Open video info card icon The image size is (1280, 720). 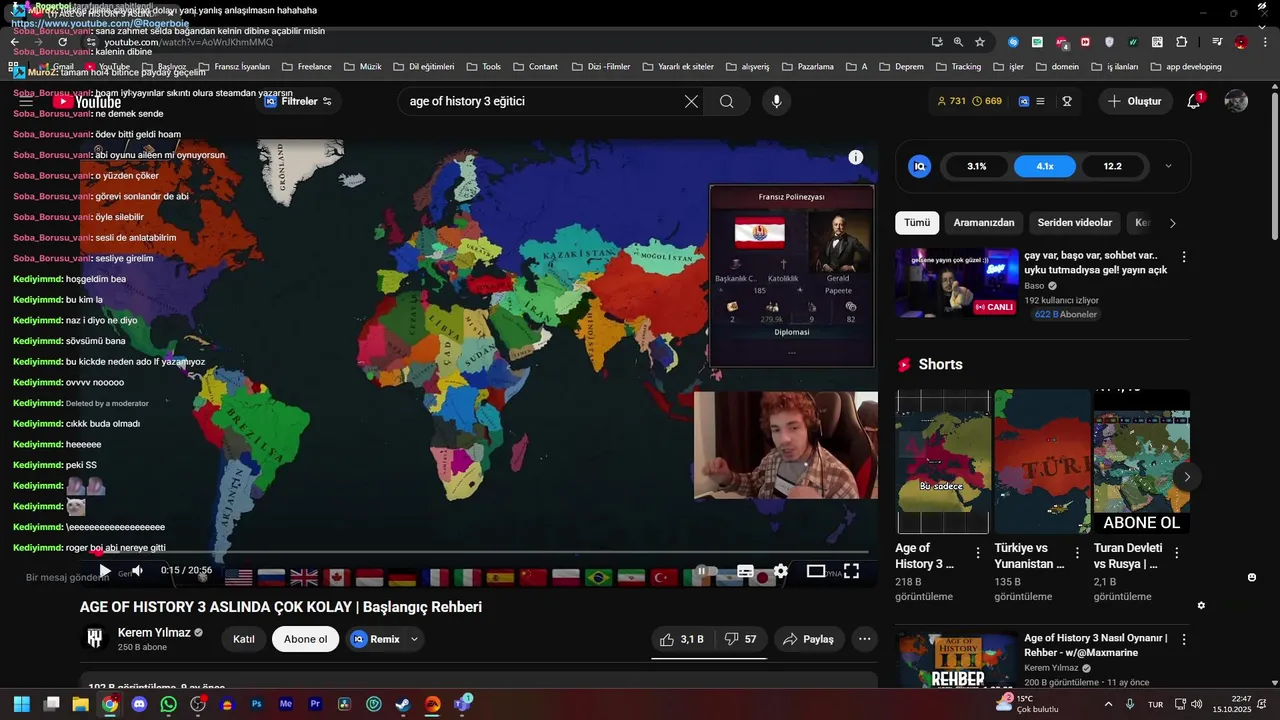856,157
